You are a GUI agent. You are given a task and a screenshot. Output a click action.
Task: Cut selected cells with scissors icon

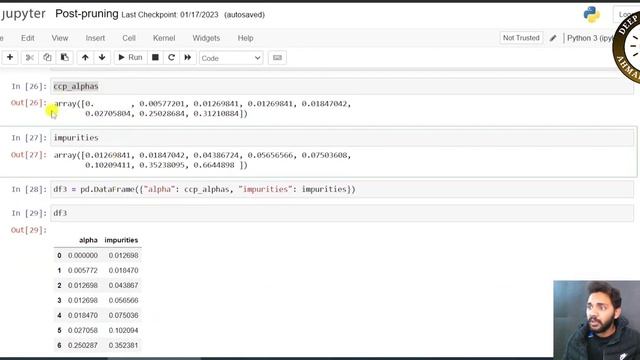tap(29, 58)
